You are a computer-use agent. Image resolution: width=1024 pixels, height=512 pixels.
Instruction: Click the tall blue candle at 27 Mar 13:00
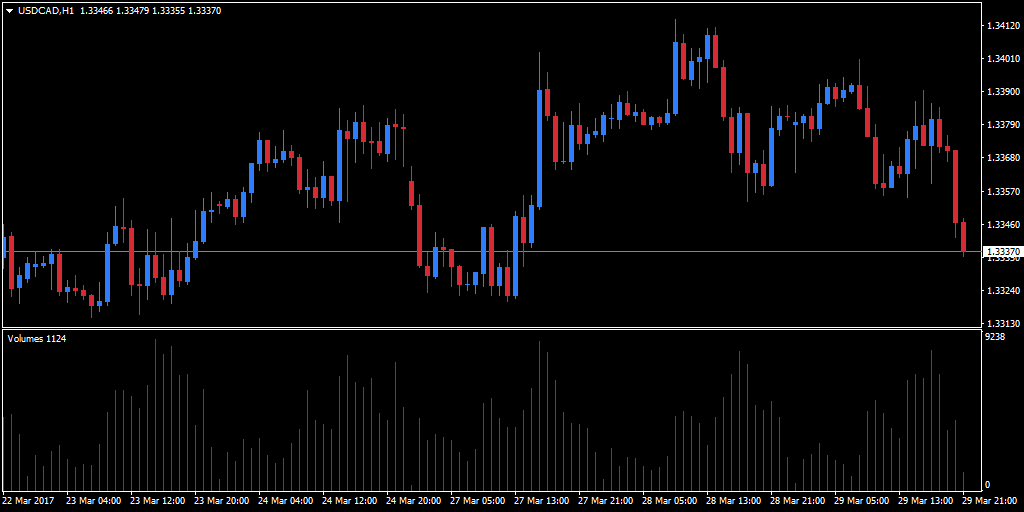click(x=539, y=149)
